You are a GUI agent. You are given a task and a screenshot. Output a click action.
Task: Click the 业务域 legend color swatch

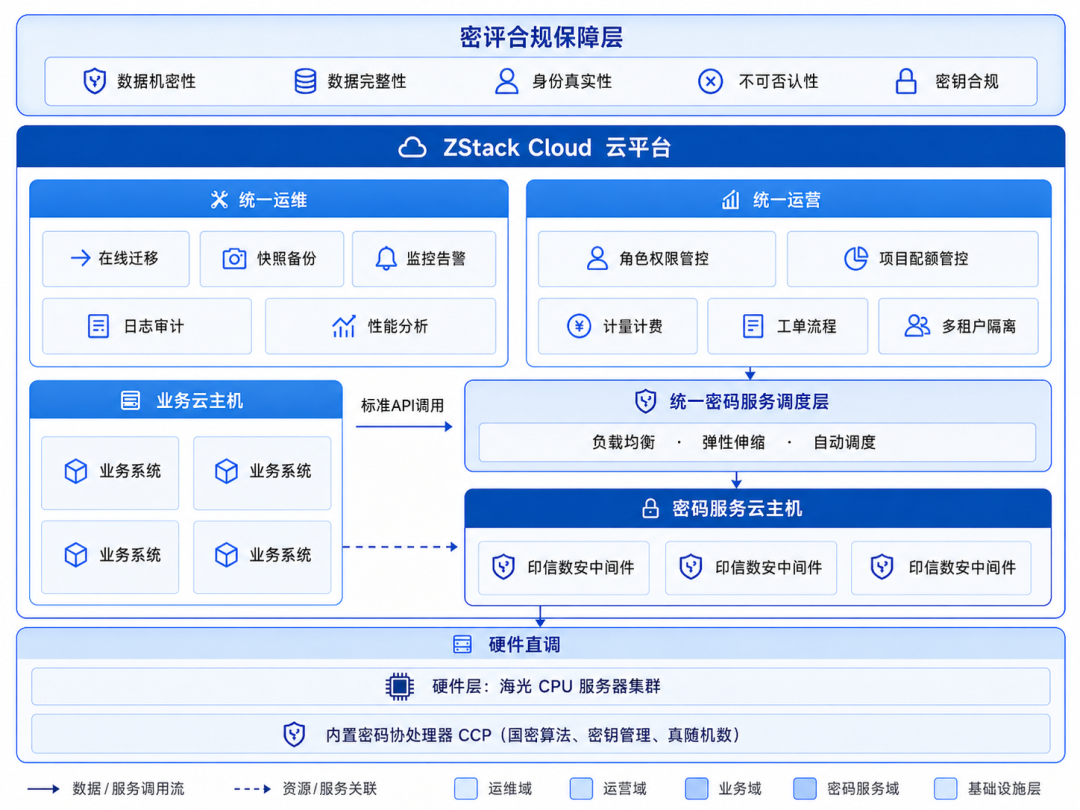(x=696, y=789)
